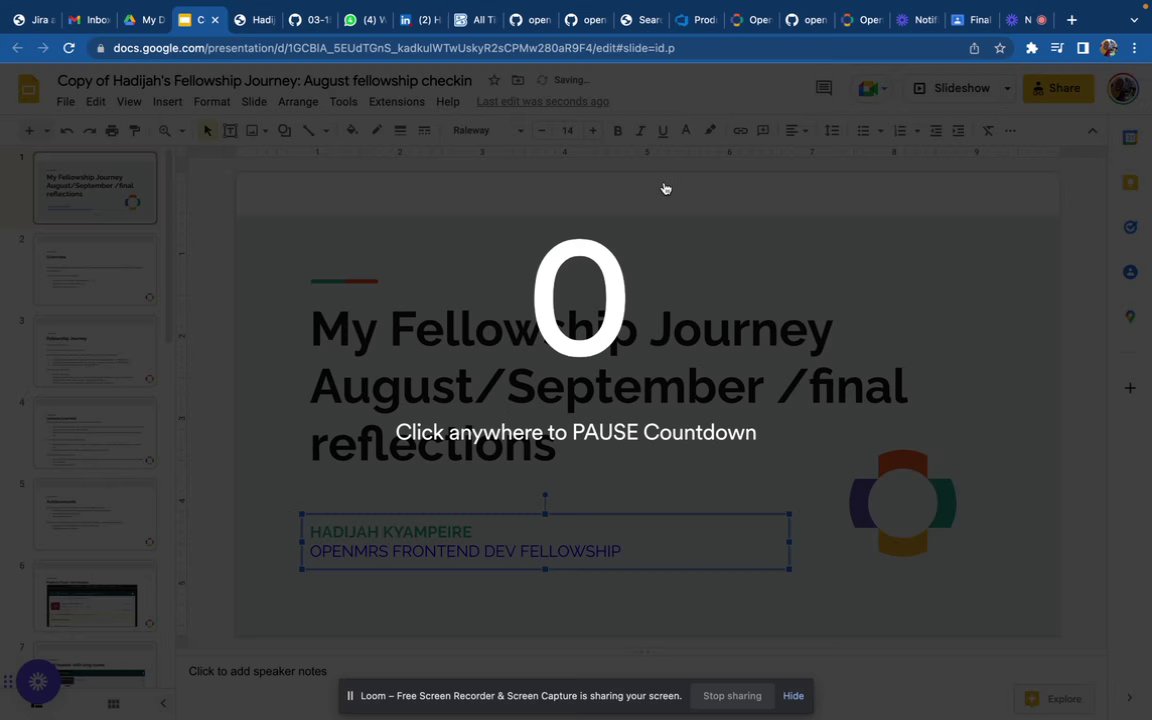The image size is (1152, 720).
Task: Insert image from toolbar
Action: click(x=252, y=131)
